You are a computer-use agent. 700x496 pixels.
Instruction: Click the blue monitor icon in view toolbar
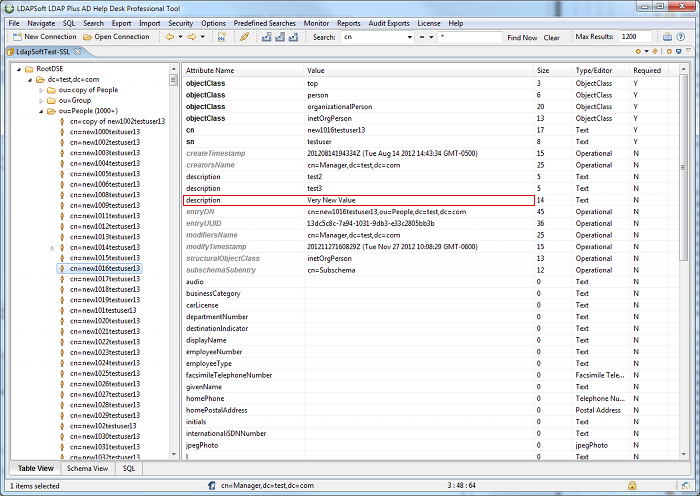tap(679, 51)
